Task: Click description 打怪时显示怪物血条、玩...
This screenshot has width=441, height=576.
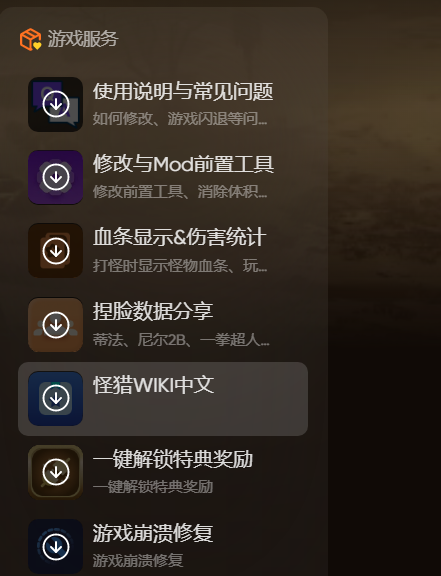Action: (180, 266)
